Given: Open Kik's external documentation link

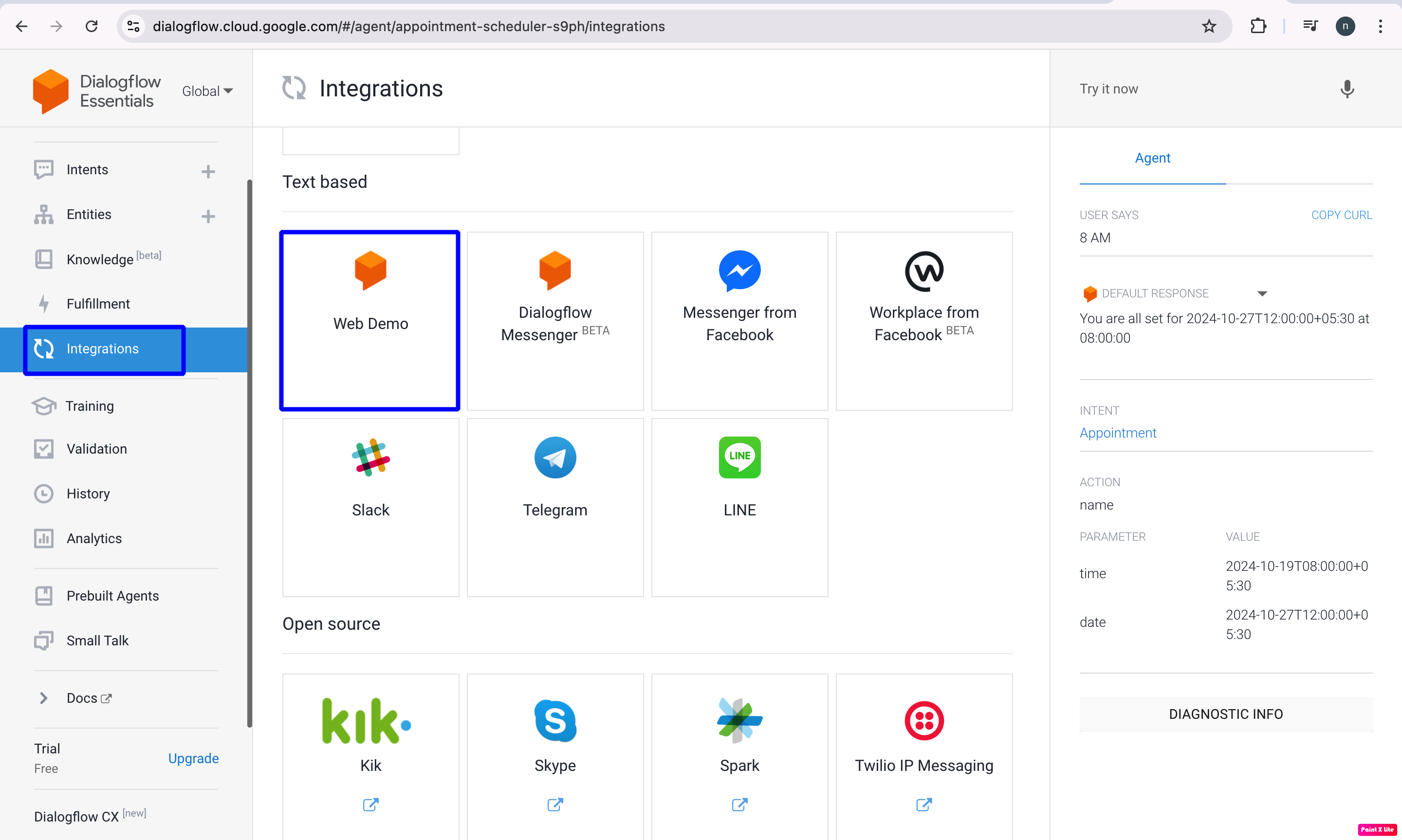Looking at the screenshot, I should point(370,804).
